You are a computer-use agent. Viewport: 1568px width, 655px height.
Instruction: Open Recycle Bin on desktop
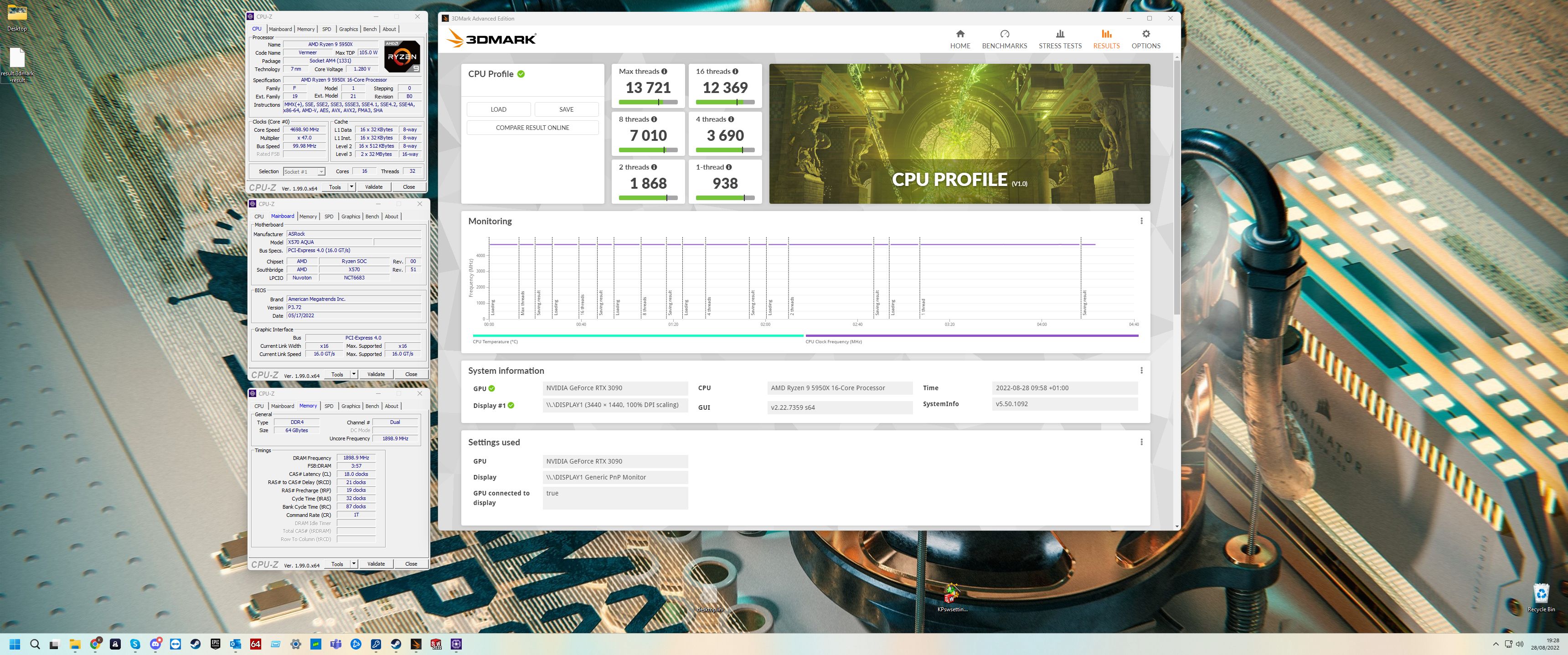pos(1541,597)
